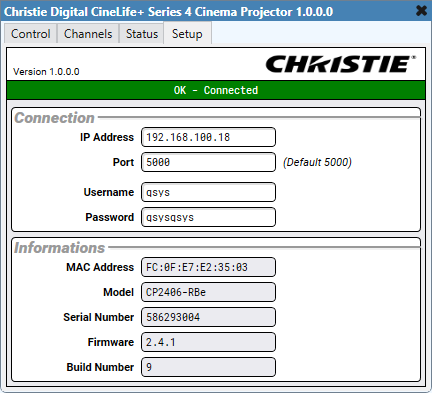Click the Username field containing qsys
The width and height of the screenshot is (432, 393).
pos(208,192)
